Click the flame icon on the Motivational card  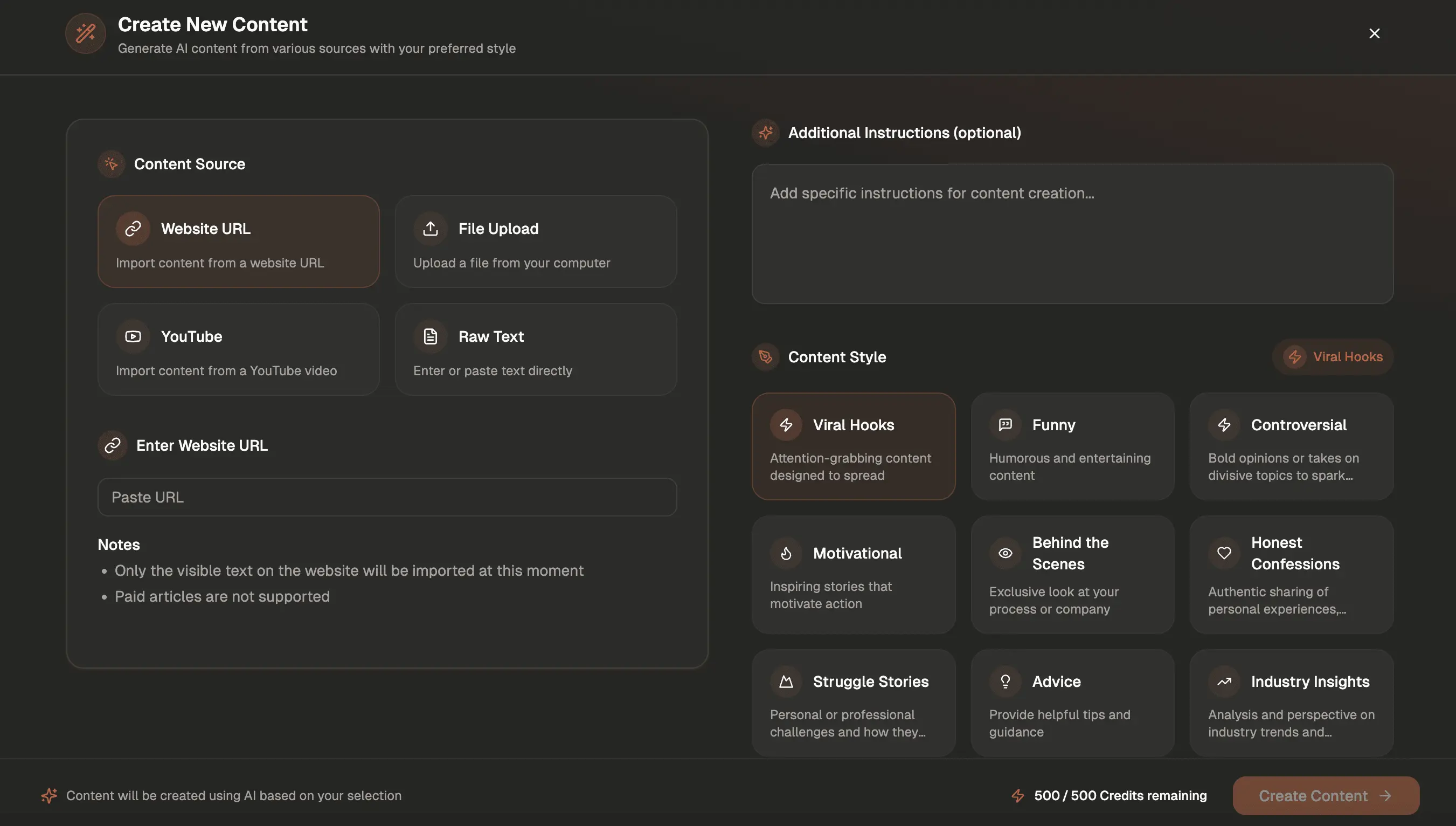tap(786, 553)
